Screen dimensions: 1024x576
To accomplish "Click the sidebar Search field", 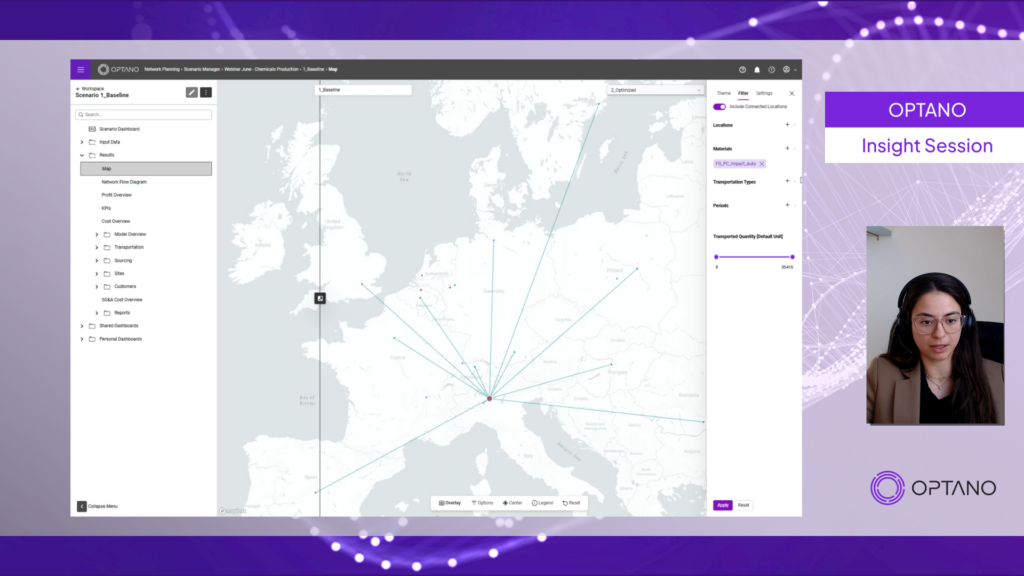I will (144, 114).
